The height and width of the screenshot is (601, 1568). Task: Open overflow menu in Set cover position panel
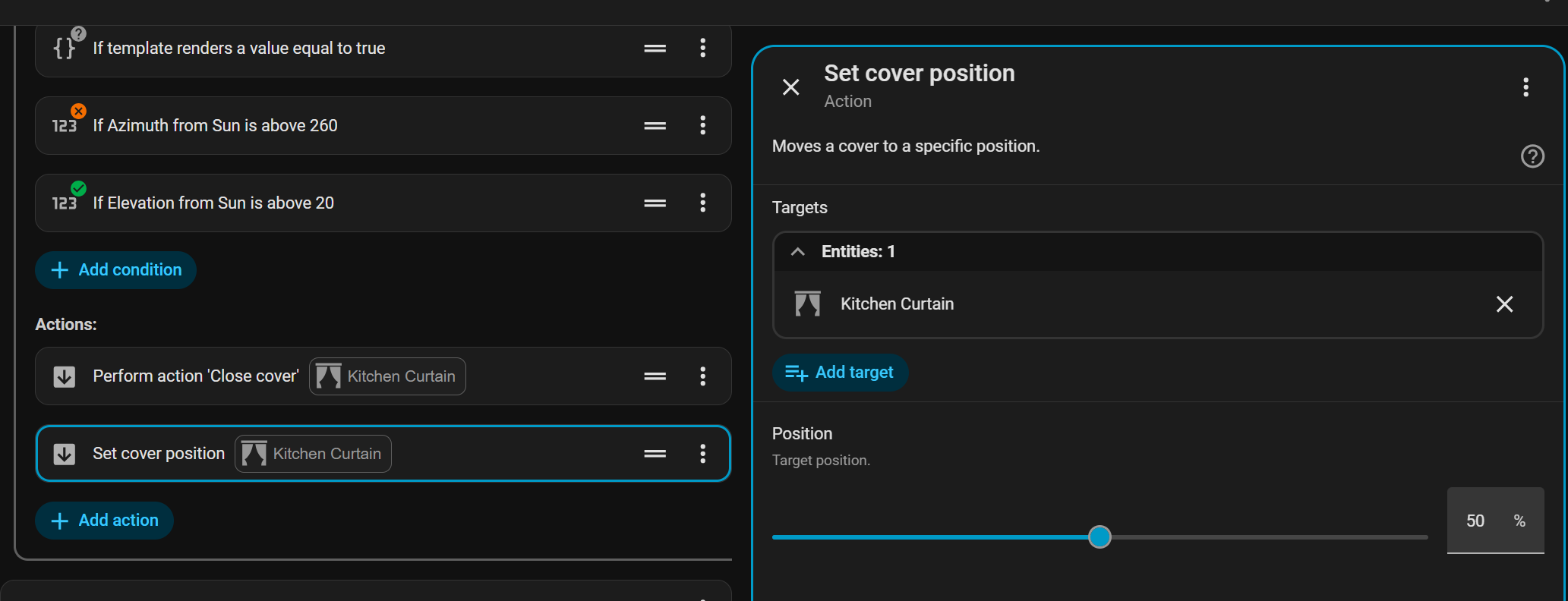pos(1525,87)
